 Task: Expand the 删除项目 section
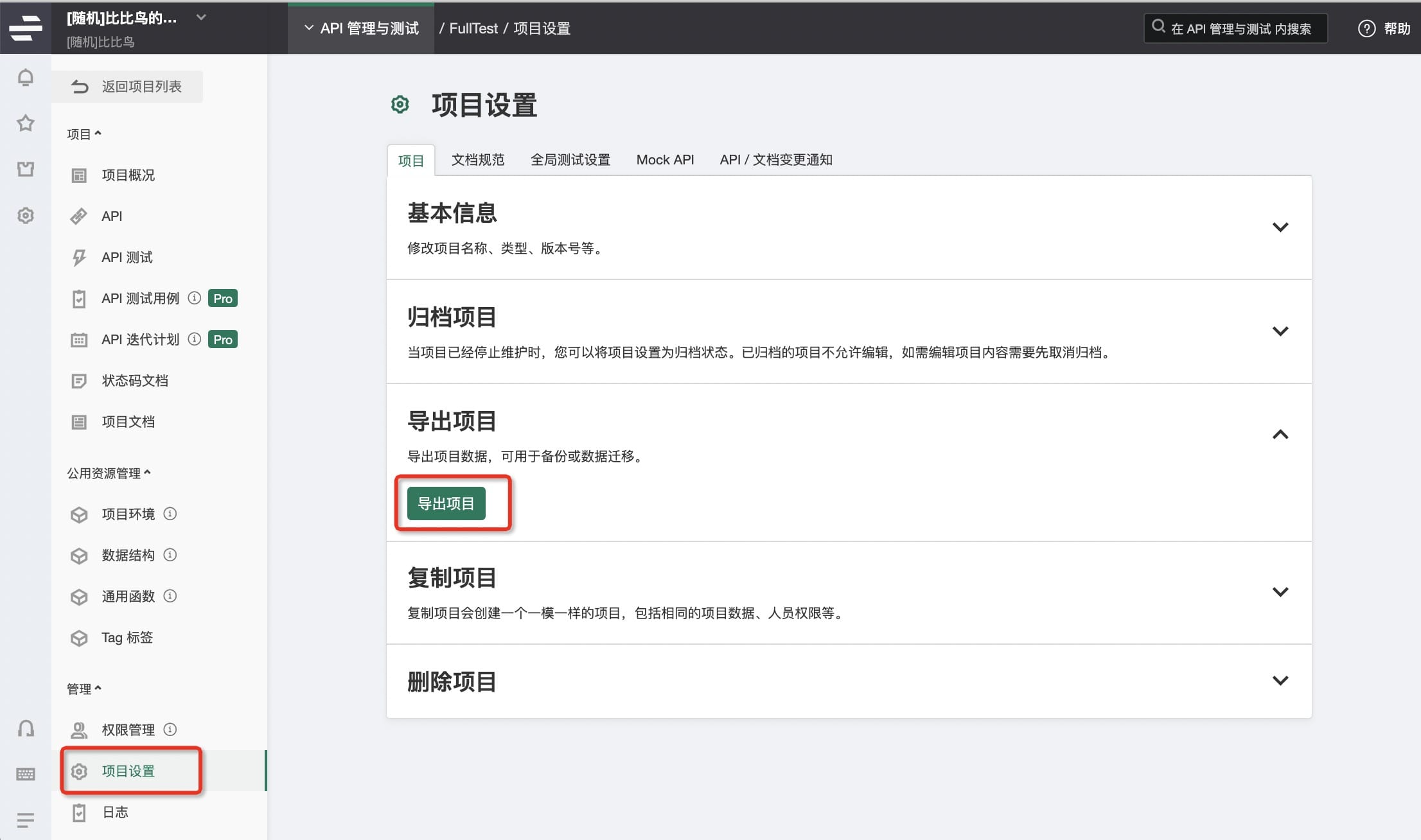1280,681
